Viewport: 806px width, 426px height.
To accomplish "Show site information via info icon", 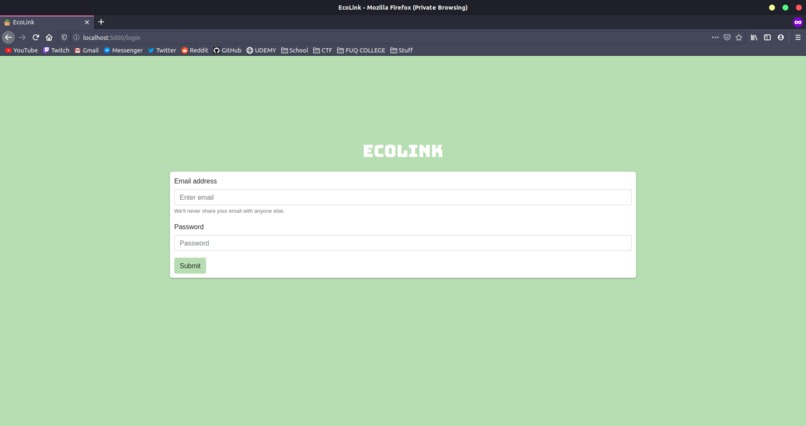I will 76,37.
